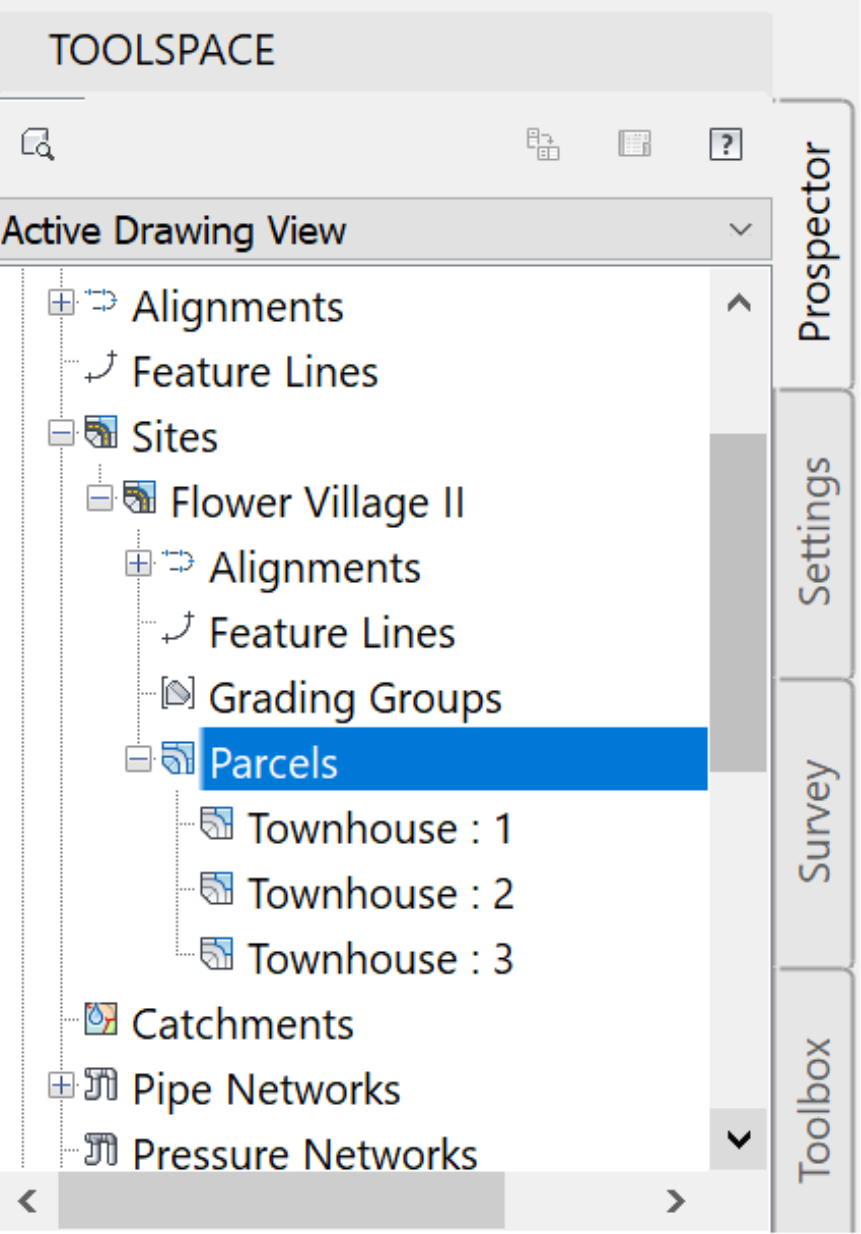Select Alignments label under Flower Village II
861x1234 pixels.
pos(315,568)
